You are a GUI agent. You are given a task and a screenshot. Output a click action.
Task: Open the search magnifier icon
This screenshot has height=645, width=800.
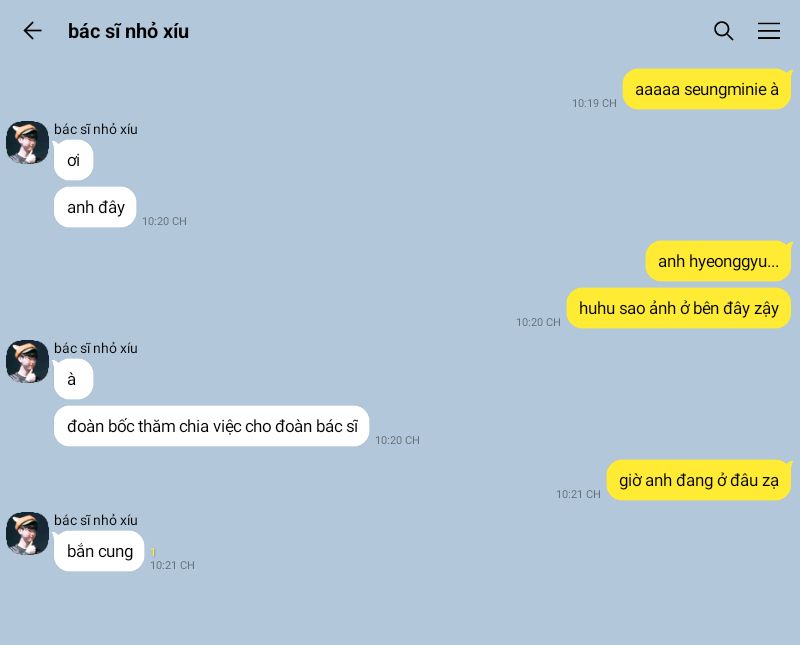click(723, 31)
